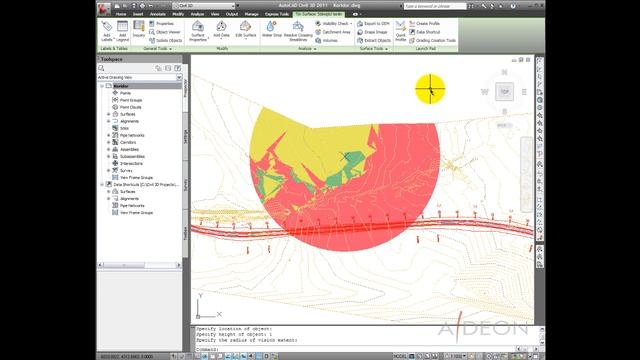This screenshot has height=360, width=640.
Task: Click Data Shortcut in Launch Pad
Action: pyautogui.click(x=424, y=32)
